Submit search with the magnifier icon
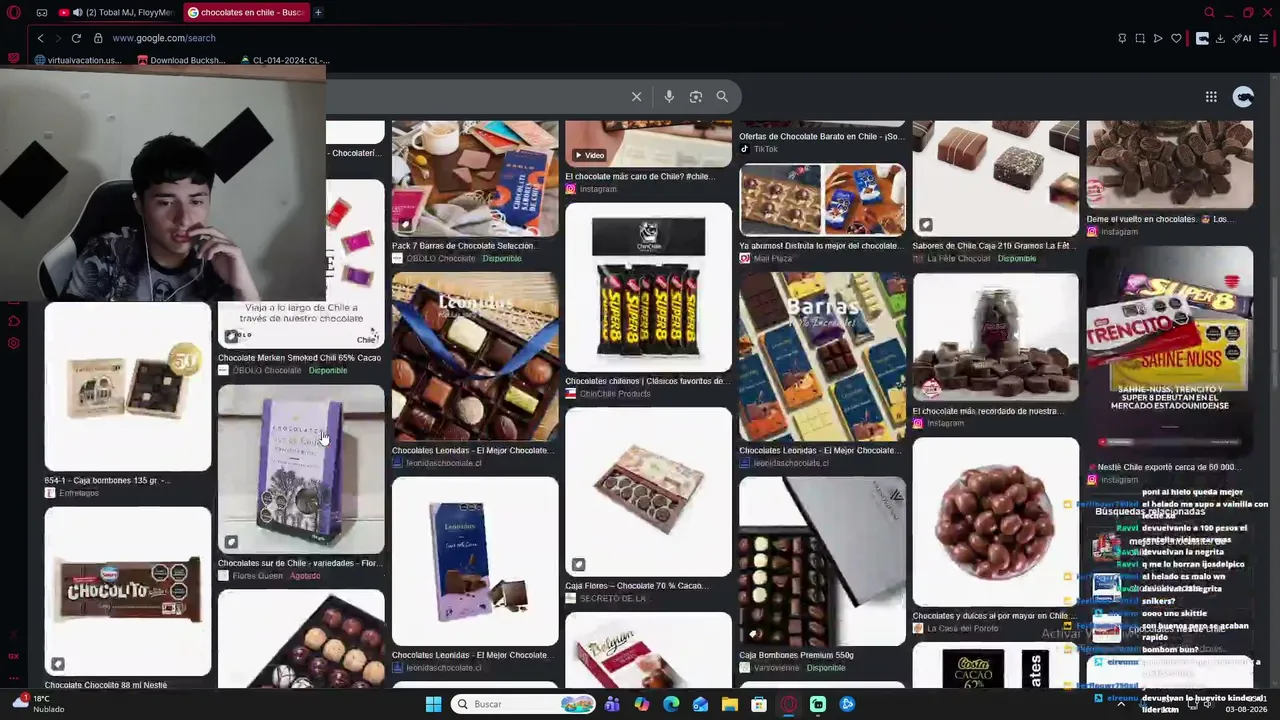 (722, 96)
